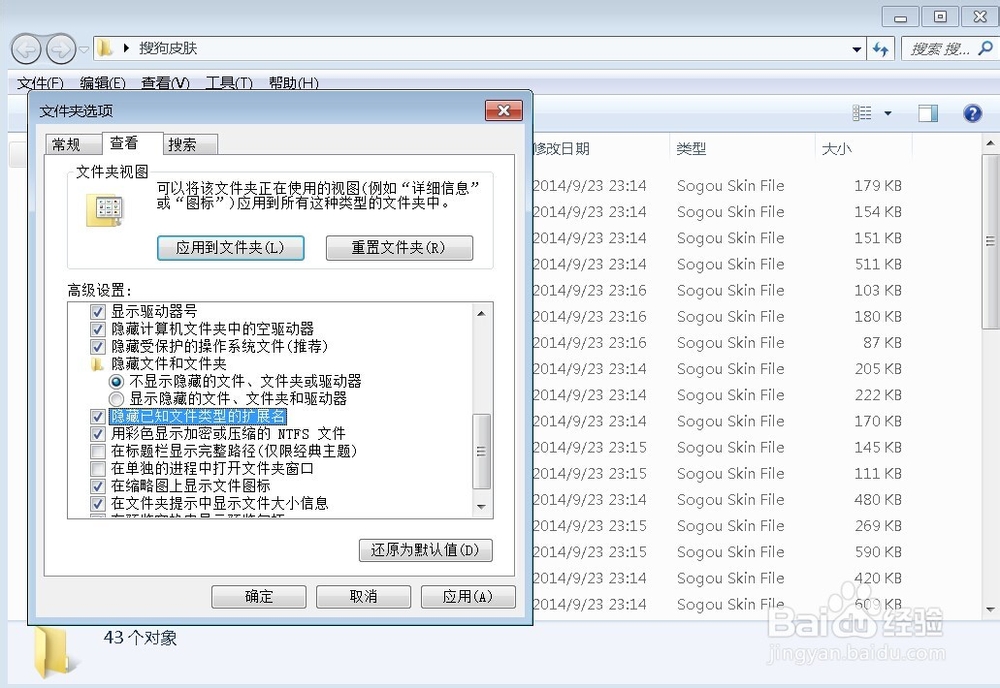Click the 隐藏文件和文件夹 folder icon
The width and height of the screenshot is (1000, 688).
pyautogui.click(x=98, y=364)
